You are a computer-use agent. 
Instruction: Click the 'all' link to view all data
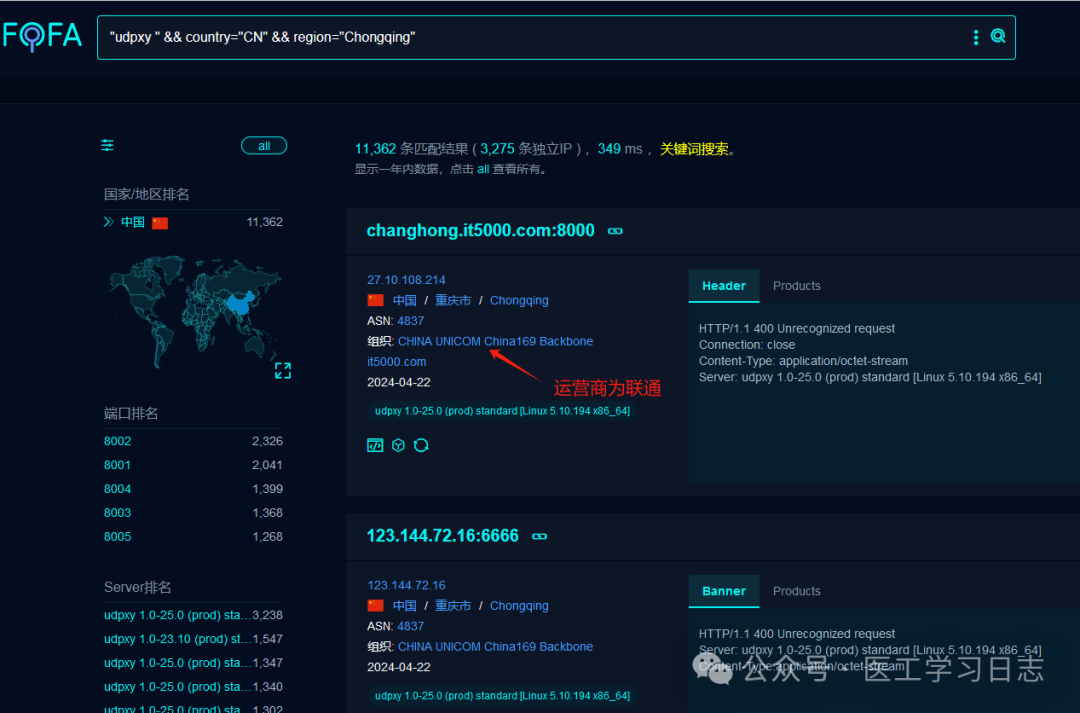(483, 169)
